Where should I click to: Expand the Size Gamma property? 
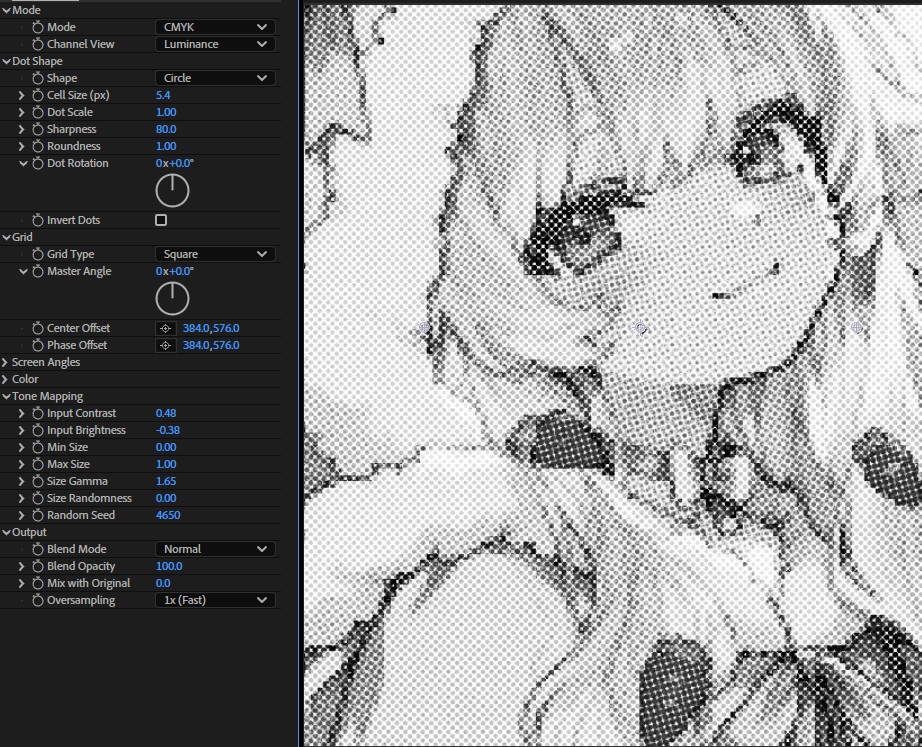coord(22,482)
